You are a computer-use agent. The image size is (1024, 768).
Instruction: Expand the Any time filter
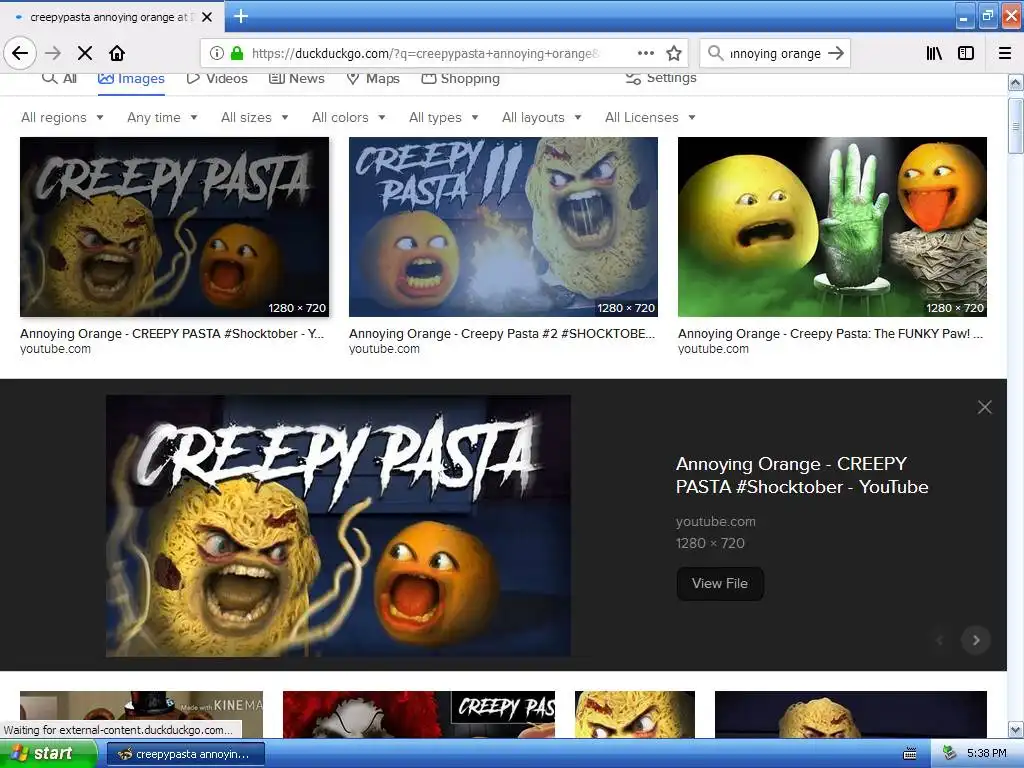coord(162,118)
